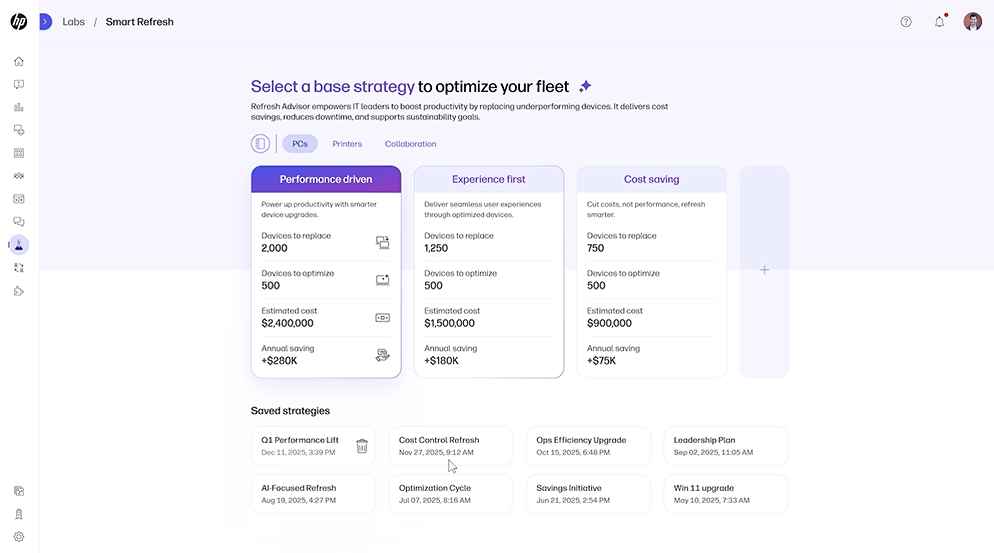
Task: Open the help question mark icon
Action: (906, 21)
